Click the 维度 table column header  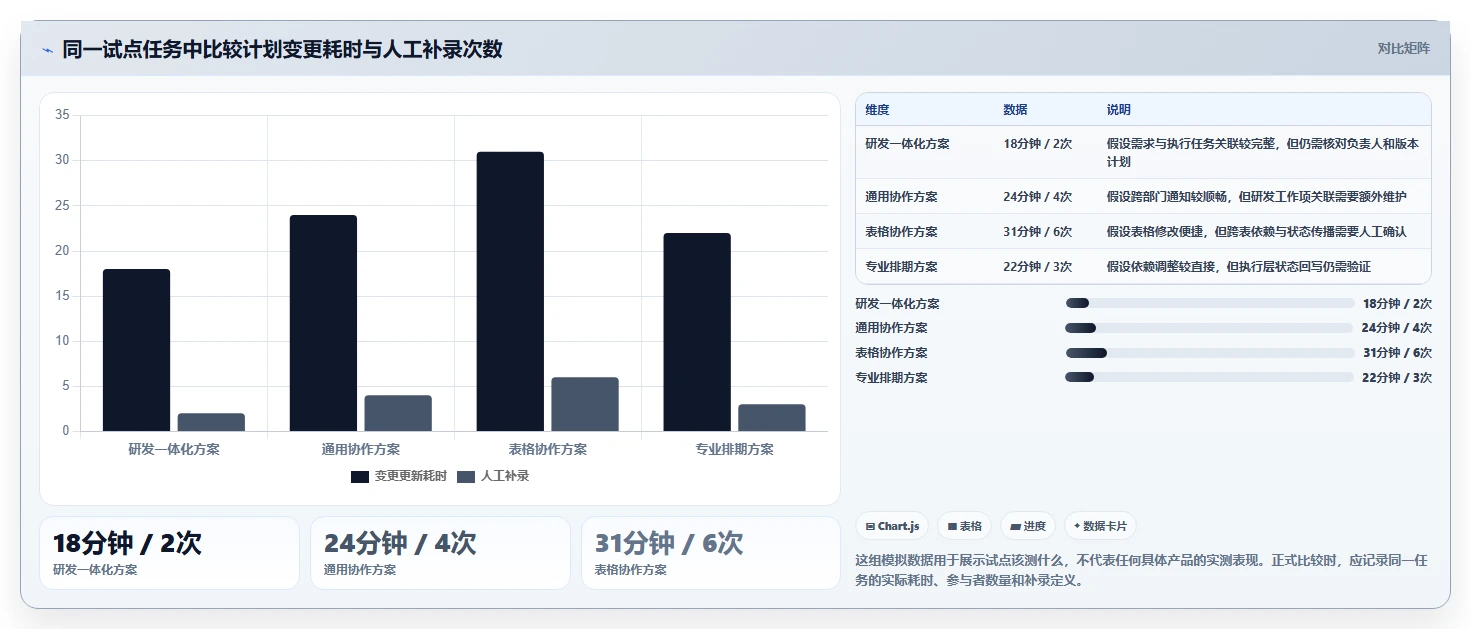point(877,110)
